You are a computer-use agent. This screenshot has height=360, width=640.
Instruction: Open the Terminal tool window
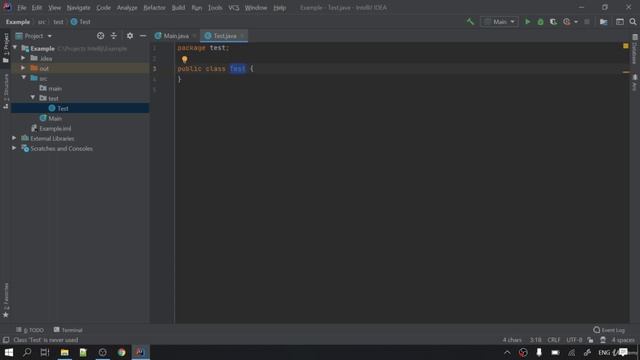[68, 330]
